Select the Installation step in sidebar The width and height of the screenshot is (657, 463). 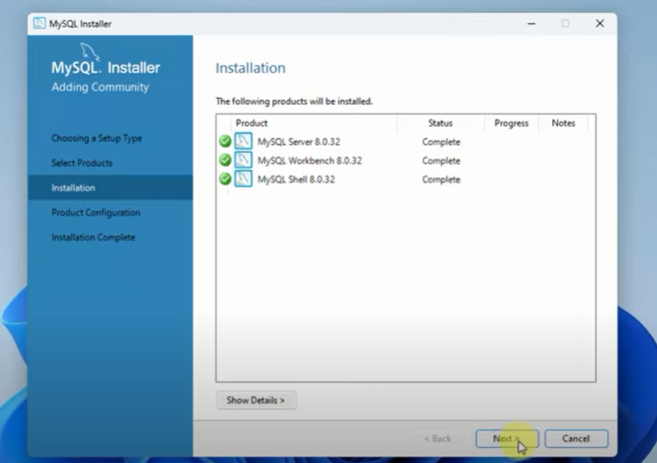110,188
